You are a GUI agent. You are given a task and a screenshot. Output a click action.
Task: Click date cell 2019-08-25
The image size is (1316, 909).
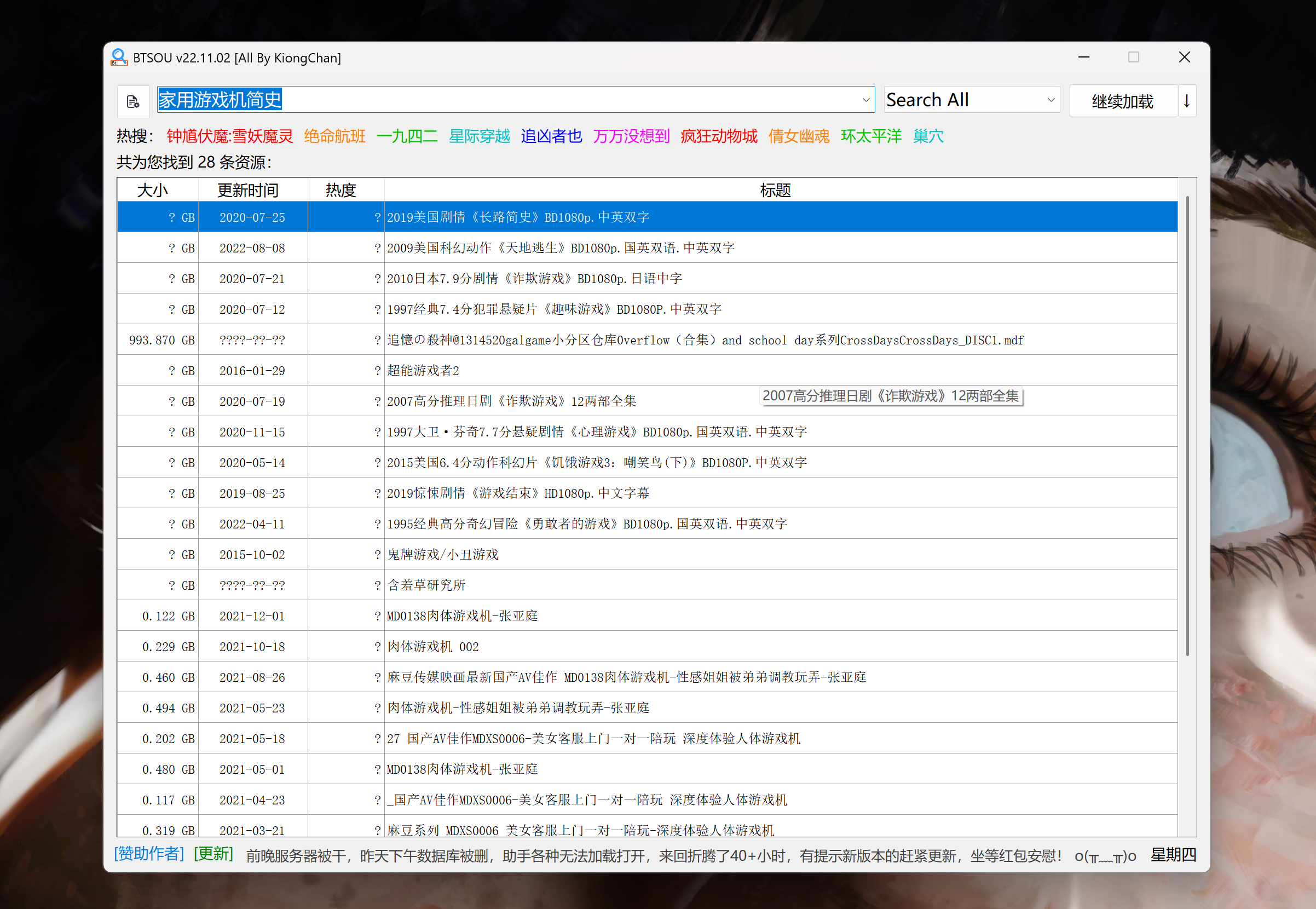click(253, 494)
